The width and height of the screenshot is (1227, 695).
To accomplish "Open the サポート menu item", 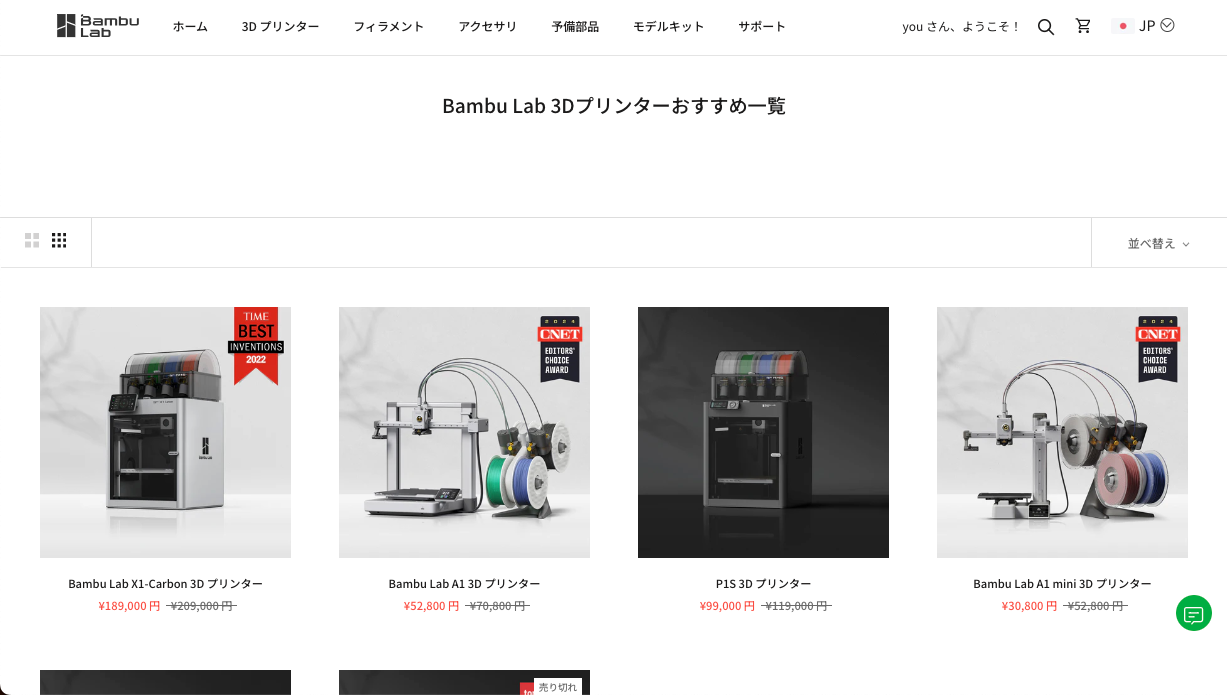I will coord(762,27).
